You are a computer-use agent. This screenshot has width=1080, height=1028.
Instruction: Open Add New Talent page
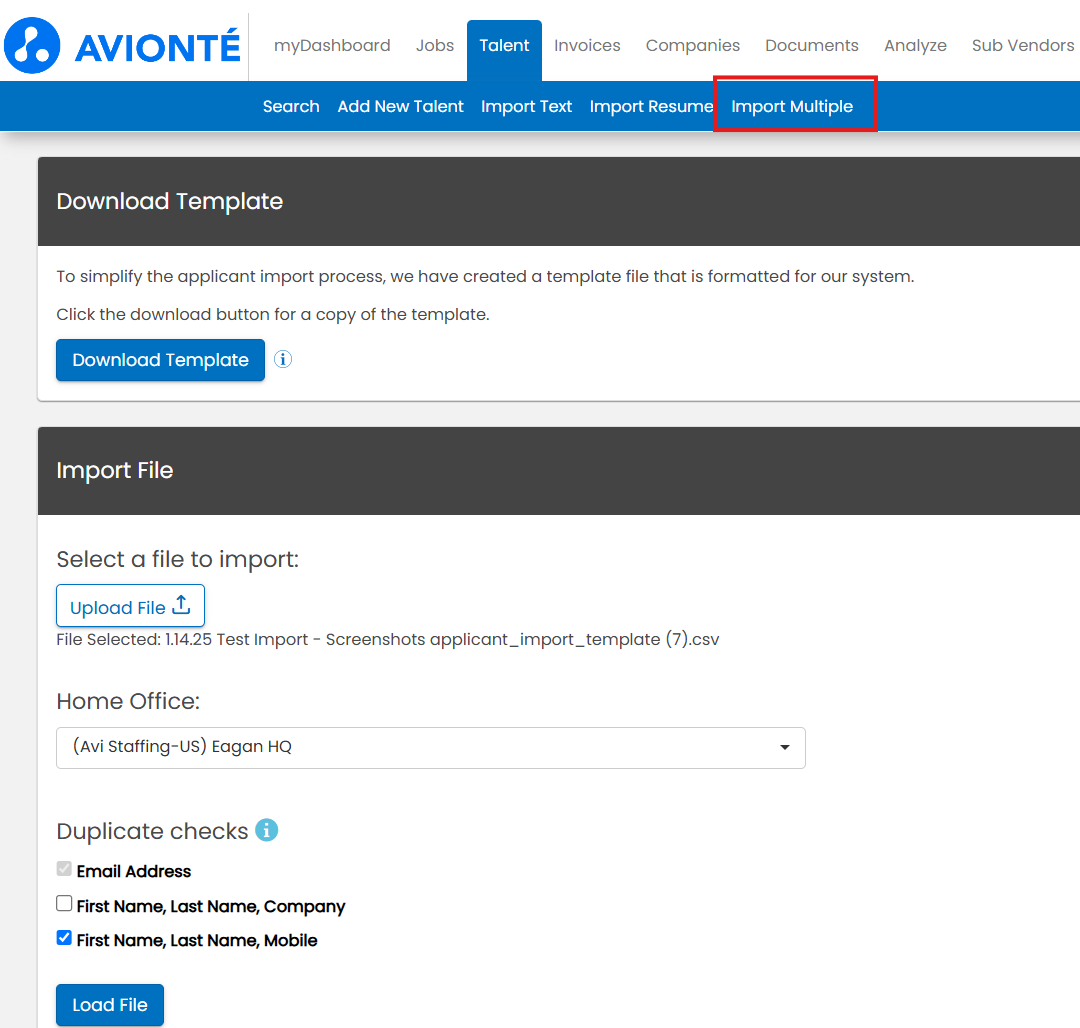tap(400, 106)
